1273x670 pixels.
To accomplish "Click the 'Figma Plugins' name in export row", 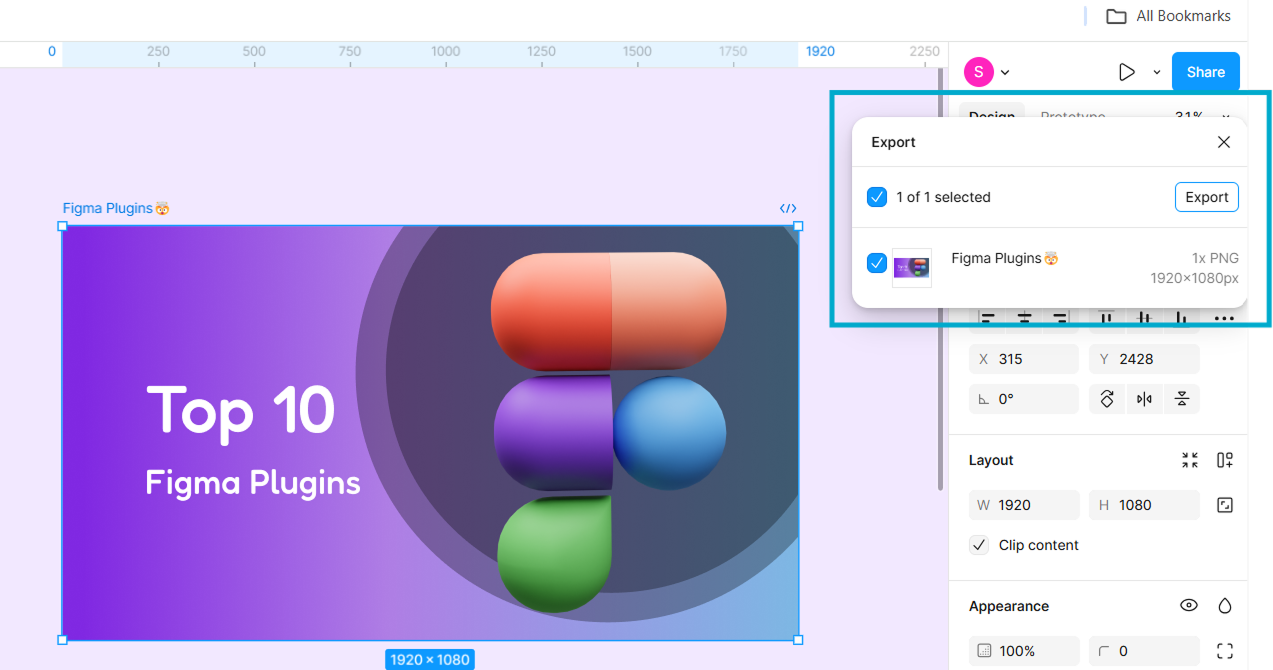I will [x=1004, y=258].
